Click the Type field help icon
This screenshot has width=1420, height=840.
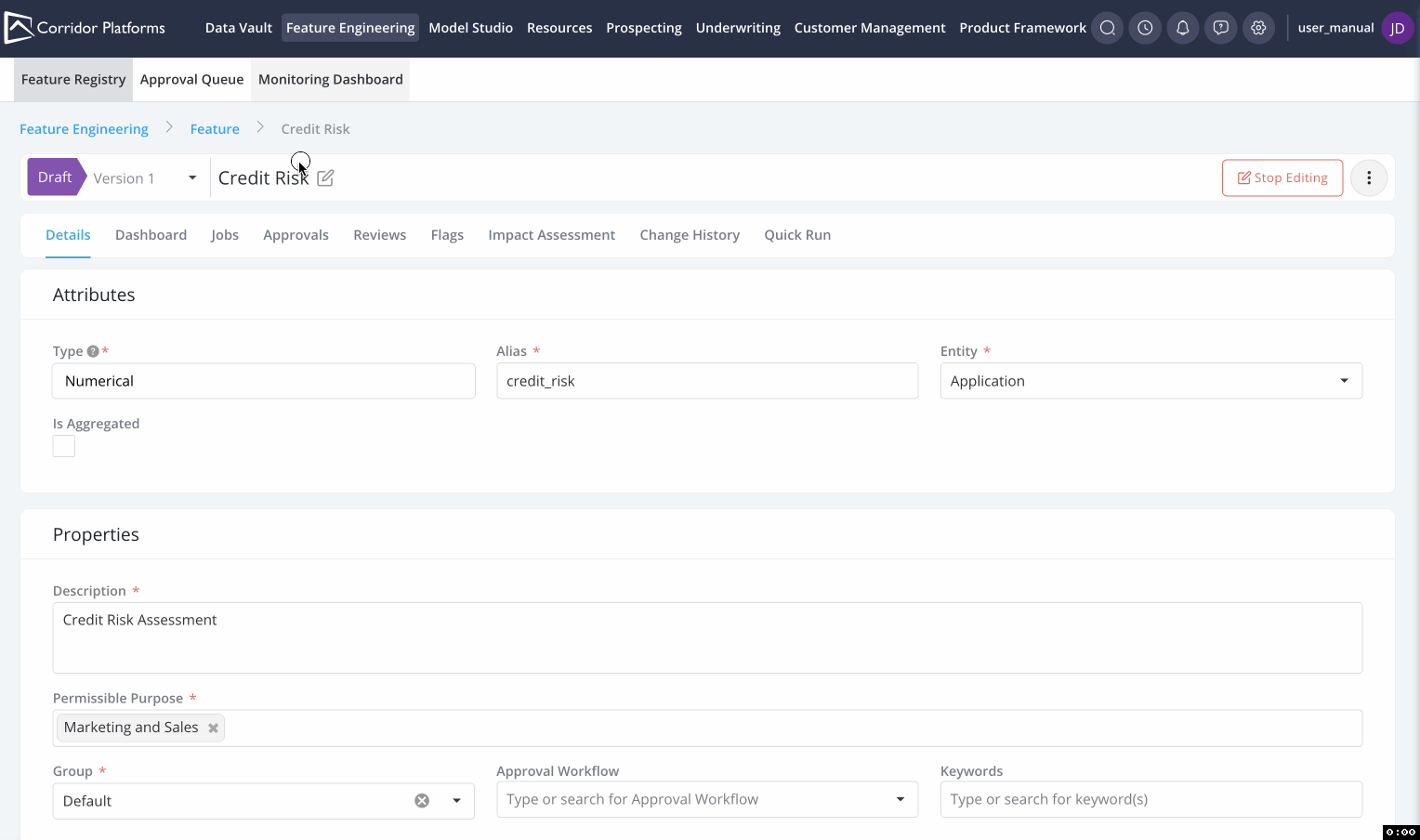pos(93,351)
